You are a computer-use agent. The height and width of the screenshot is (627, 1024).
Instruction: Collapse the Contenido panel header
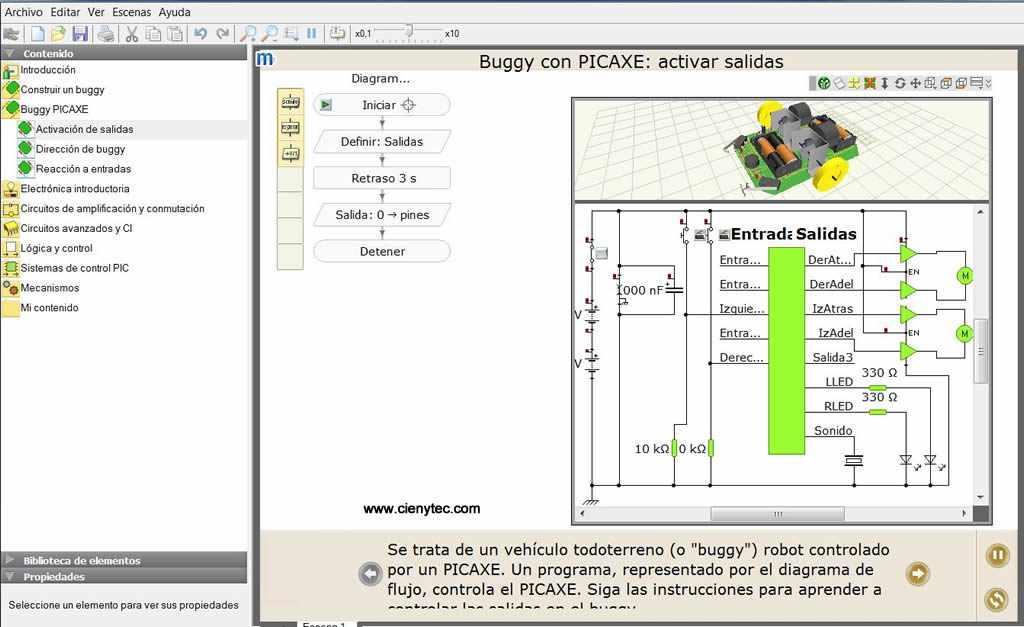[9, 54]
